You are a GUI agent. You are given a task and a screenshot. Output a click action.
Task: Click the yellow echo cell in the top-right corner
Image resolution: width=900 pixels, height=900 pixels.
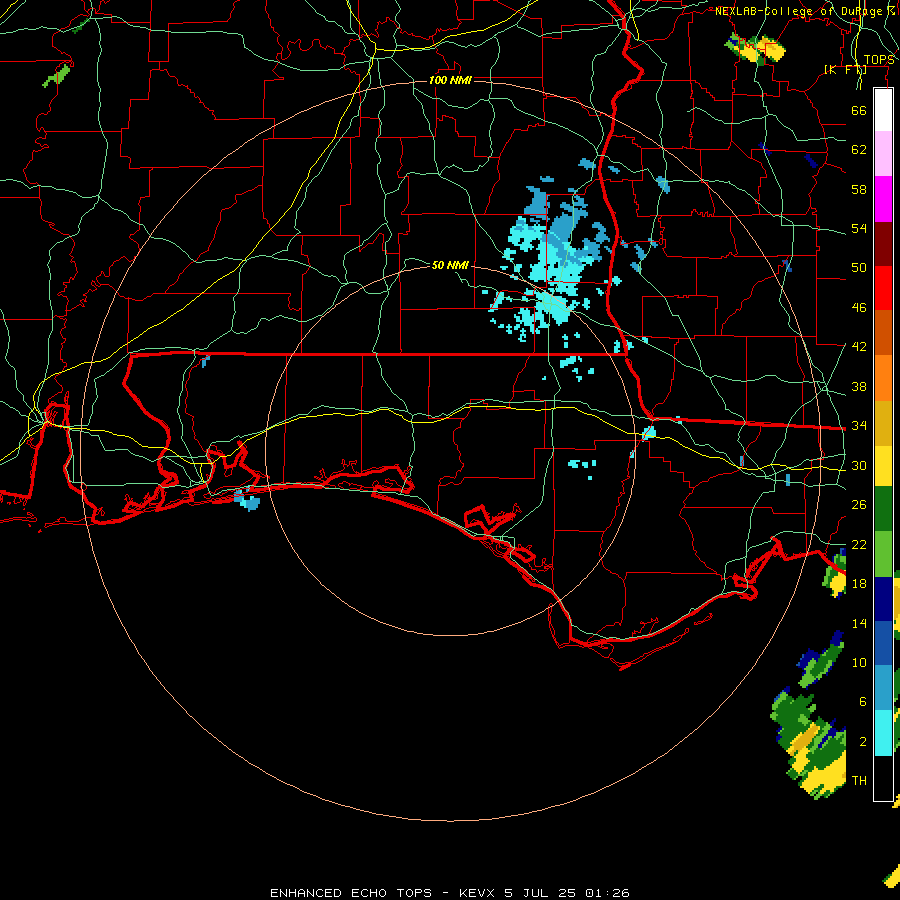tap(757, 49)
